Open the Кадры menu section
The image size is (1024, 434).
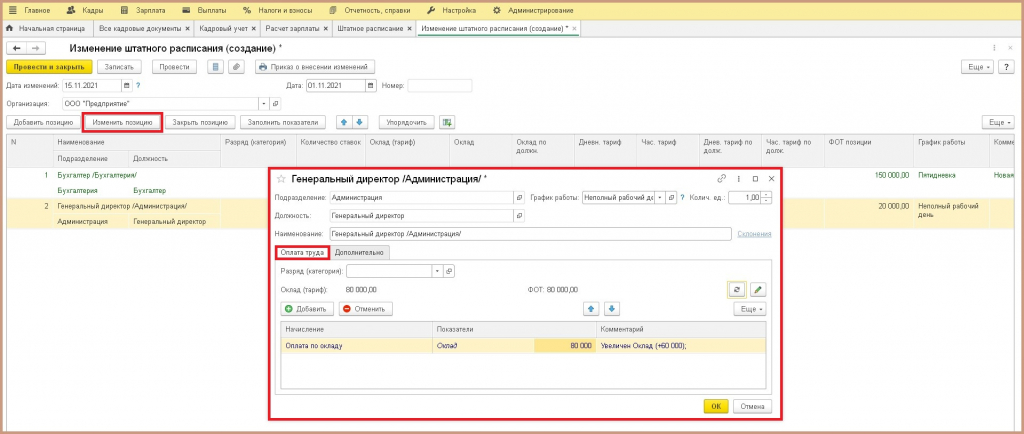tap(84, 10)
